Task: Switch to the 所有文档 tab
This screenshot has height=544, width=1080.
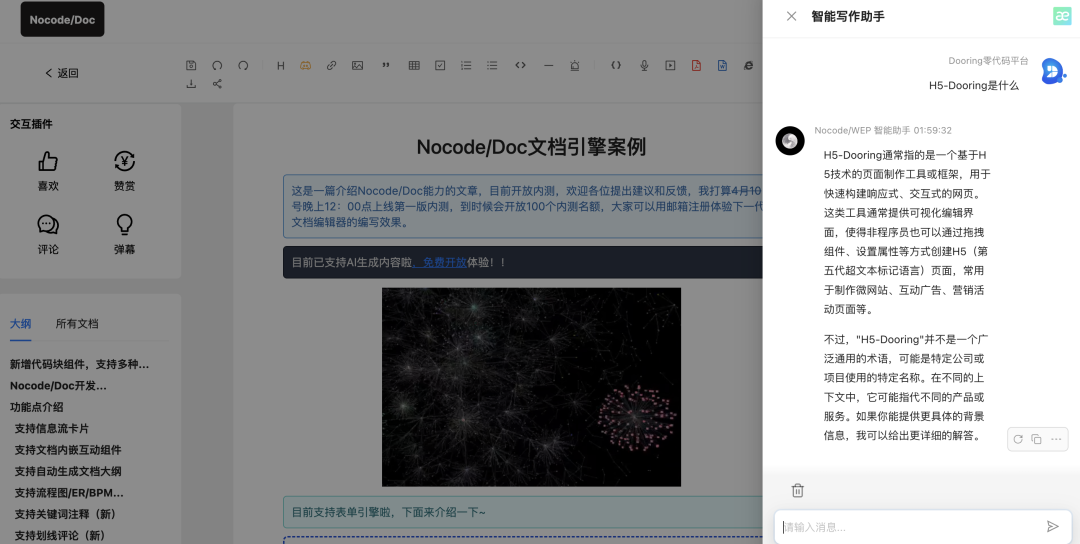Action: click(77, 324)
